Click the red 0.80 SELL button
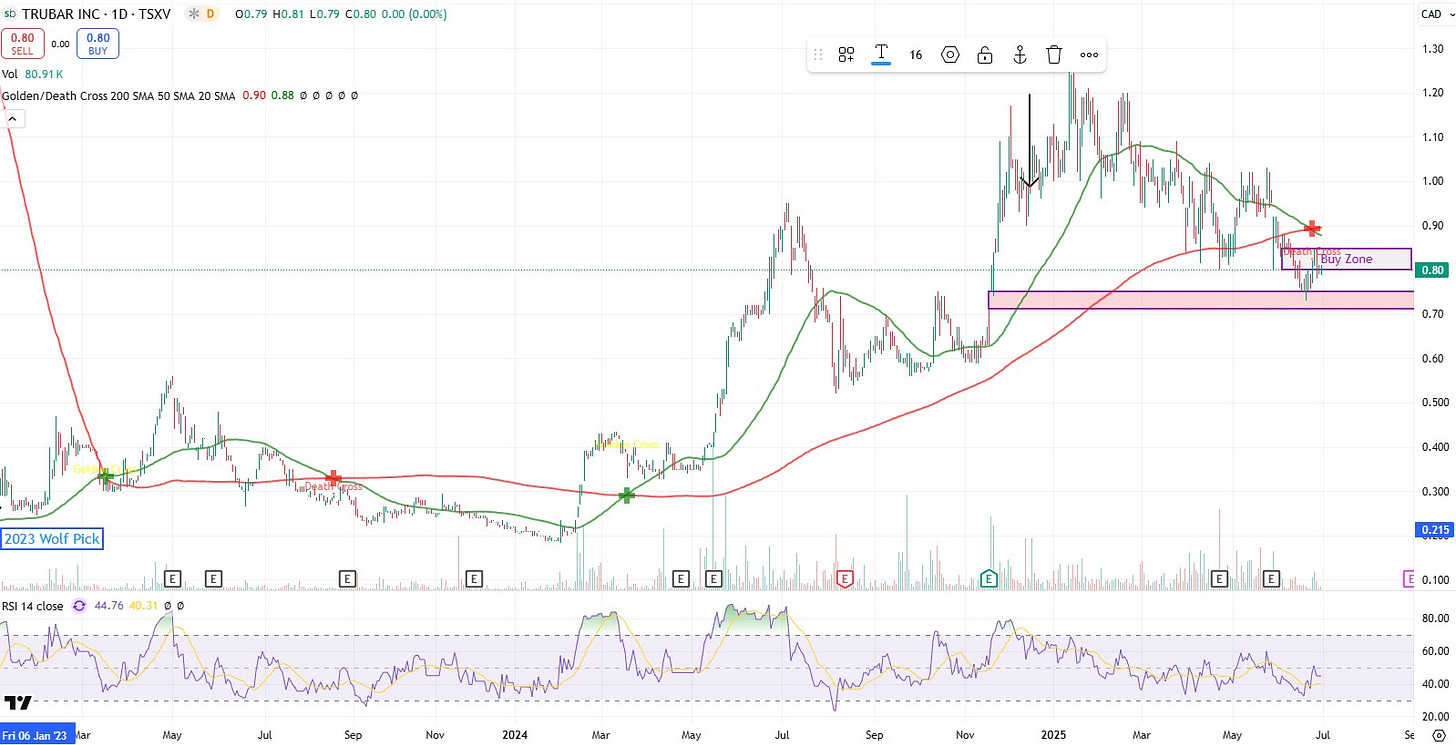 pos(20,44)
